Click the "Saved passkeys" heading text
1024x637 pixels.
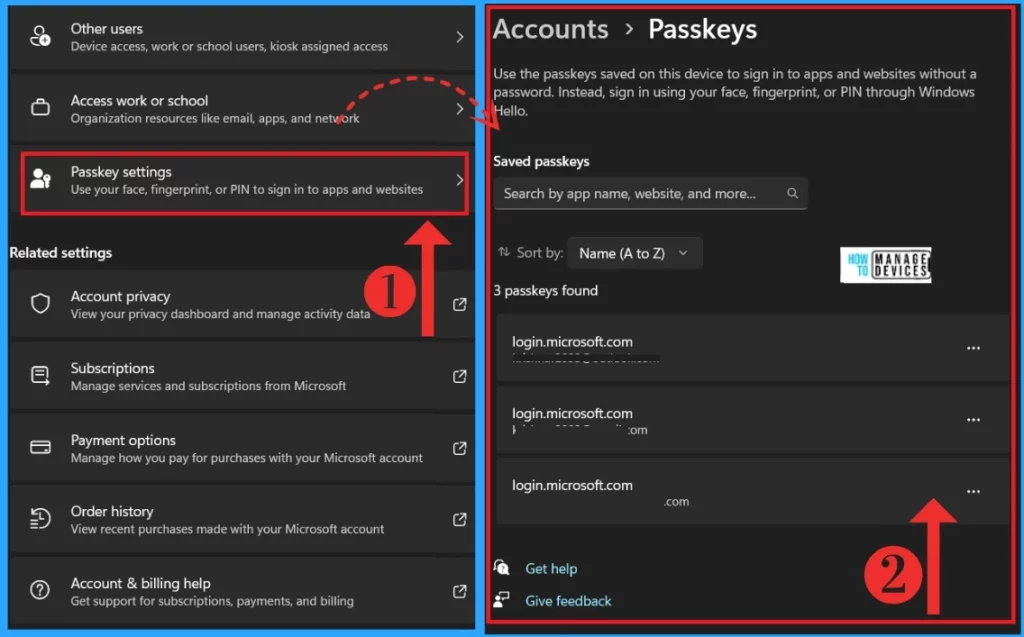[x=541, y=161]
